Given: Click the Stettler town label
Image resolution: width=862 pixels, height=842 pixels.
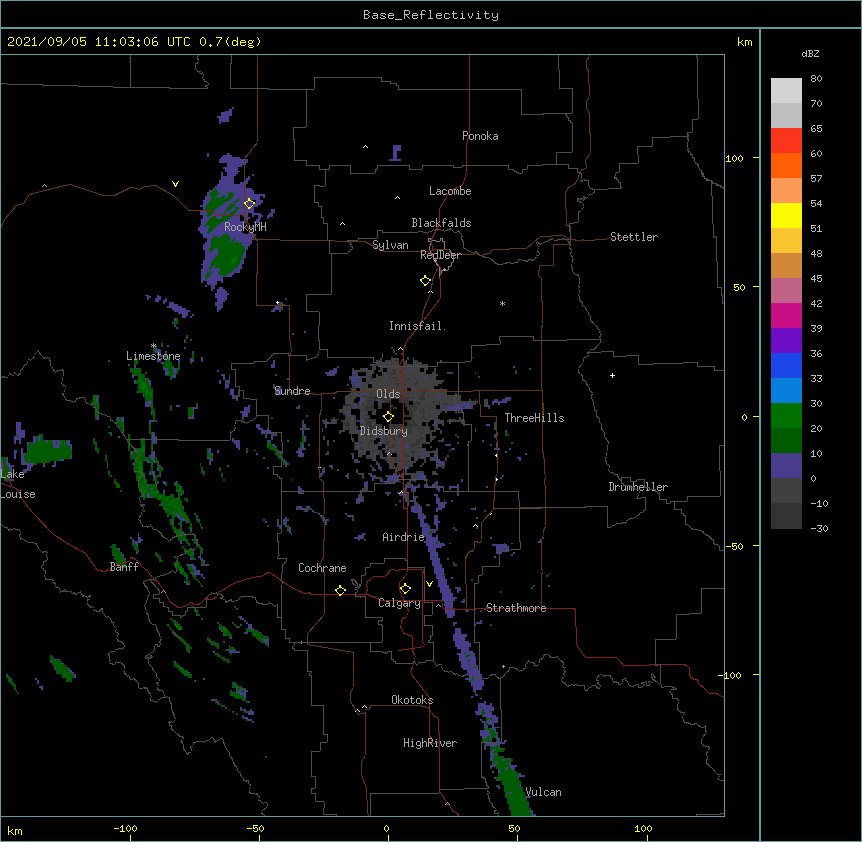Looking at the screenshot, I should [x=633, y=237].
